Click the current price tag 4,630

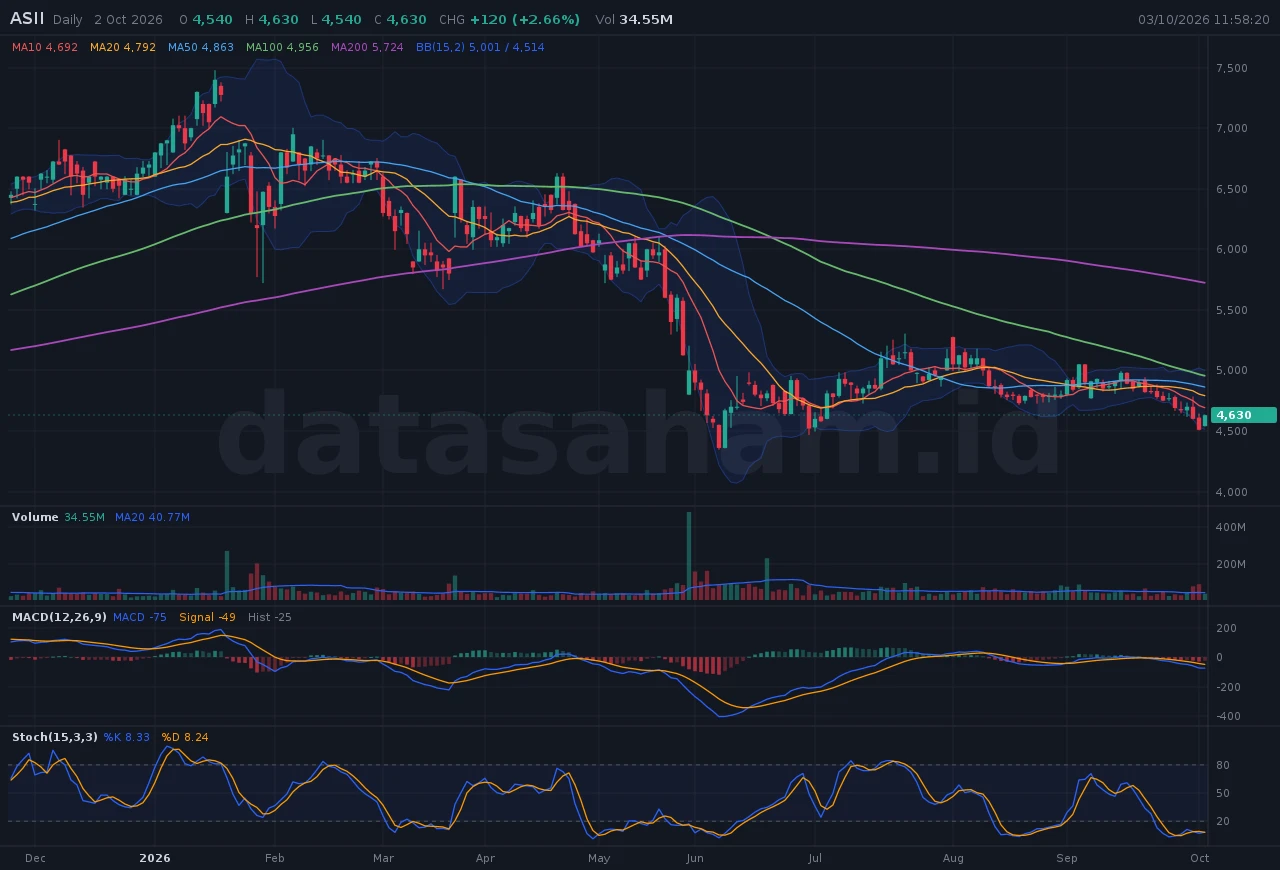coord(1244,415)
